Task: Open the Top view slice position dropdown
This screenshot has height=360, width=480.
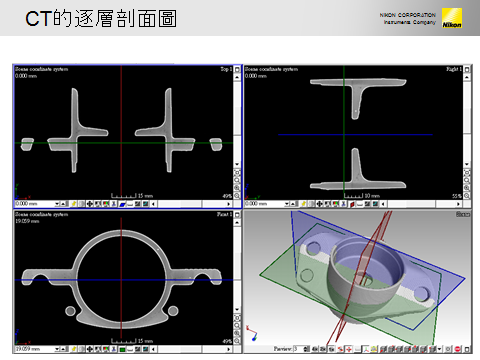Action: coord(57,204)
